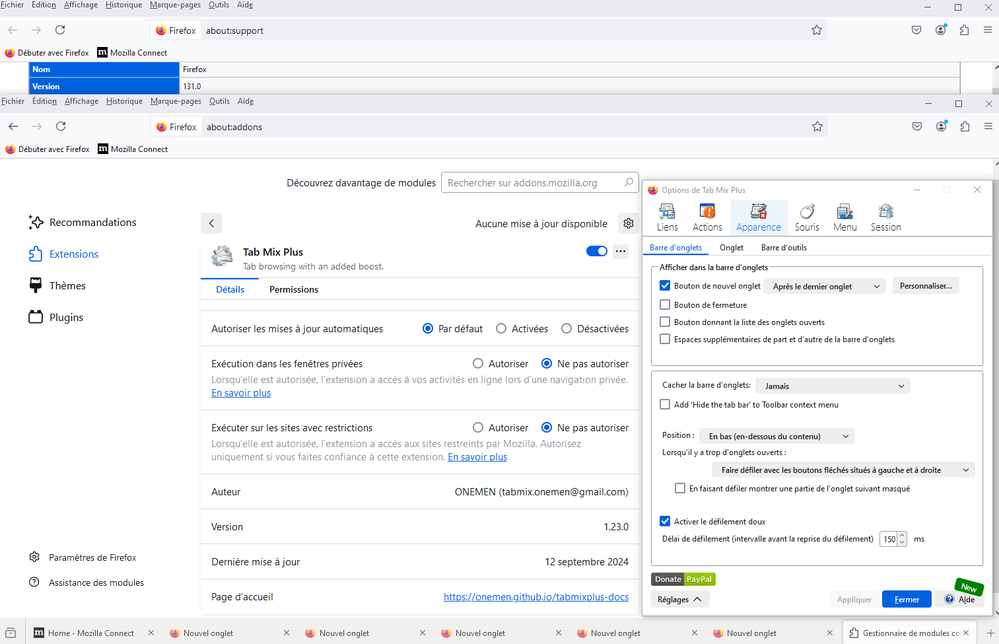
Task: Open 'En savoir plus' link under private windows
Action: [241, 393]
